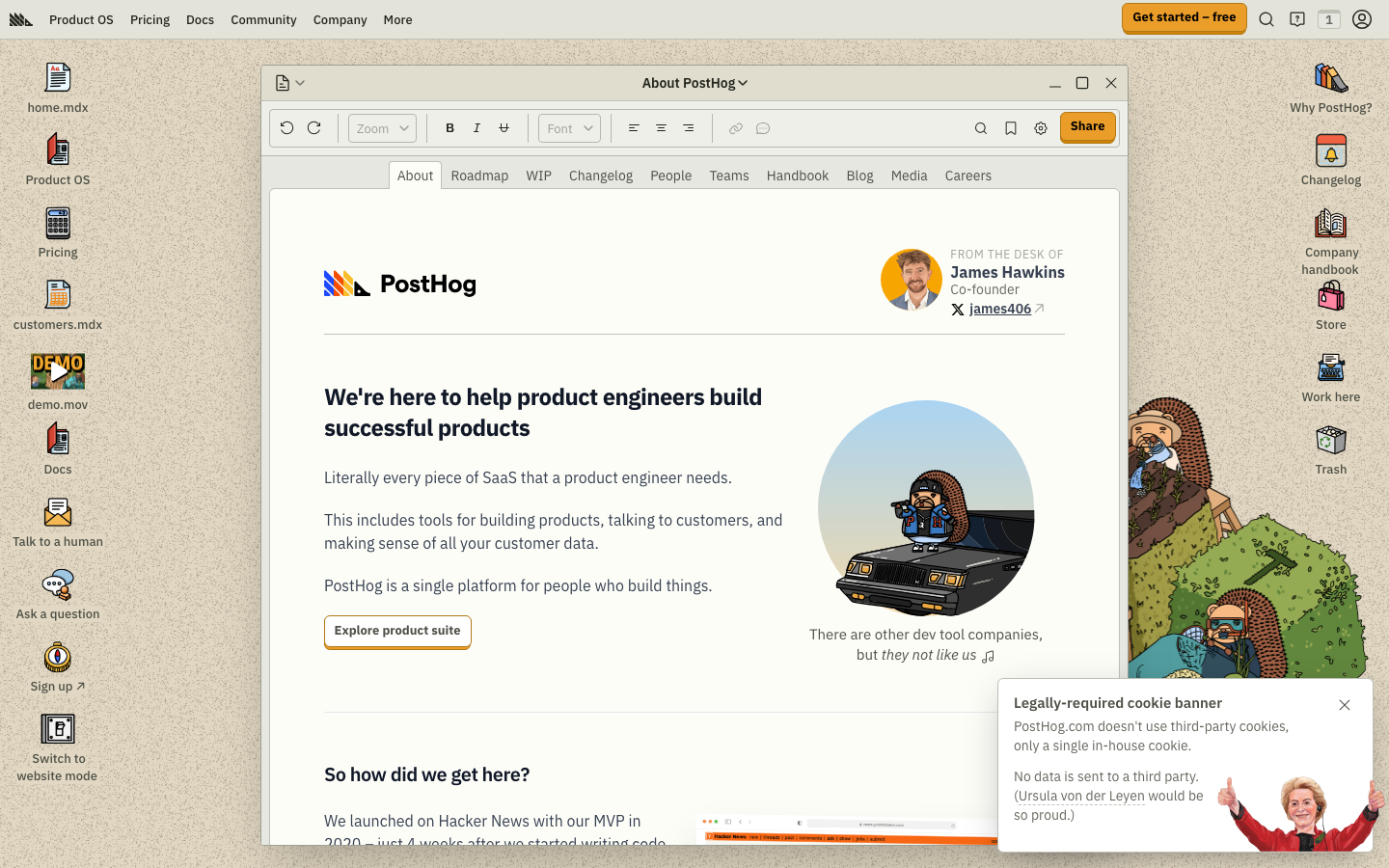Switch to the Handbook tab

click(798, 176)
